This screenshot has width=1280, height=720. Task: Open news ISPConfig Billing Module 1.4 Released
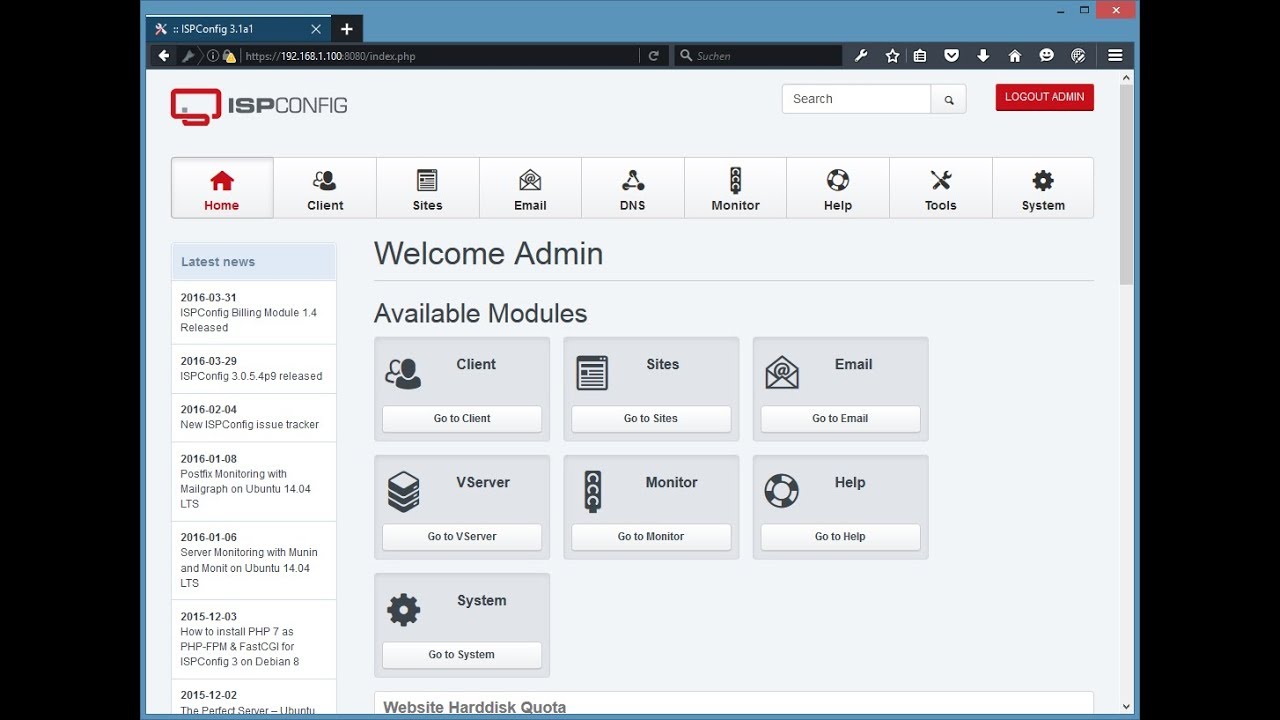(x=249, y=320)
